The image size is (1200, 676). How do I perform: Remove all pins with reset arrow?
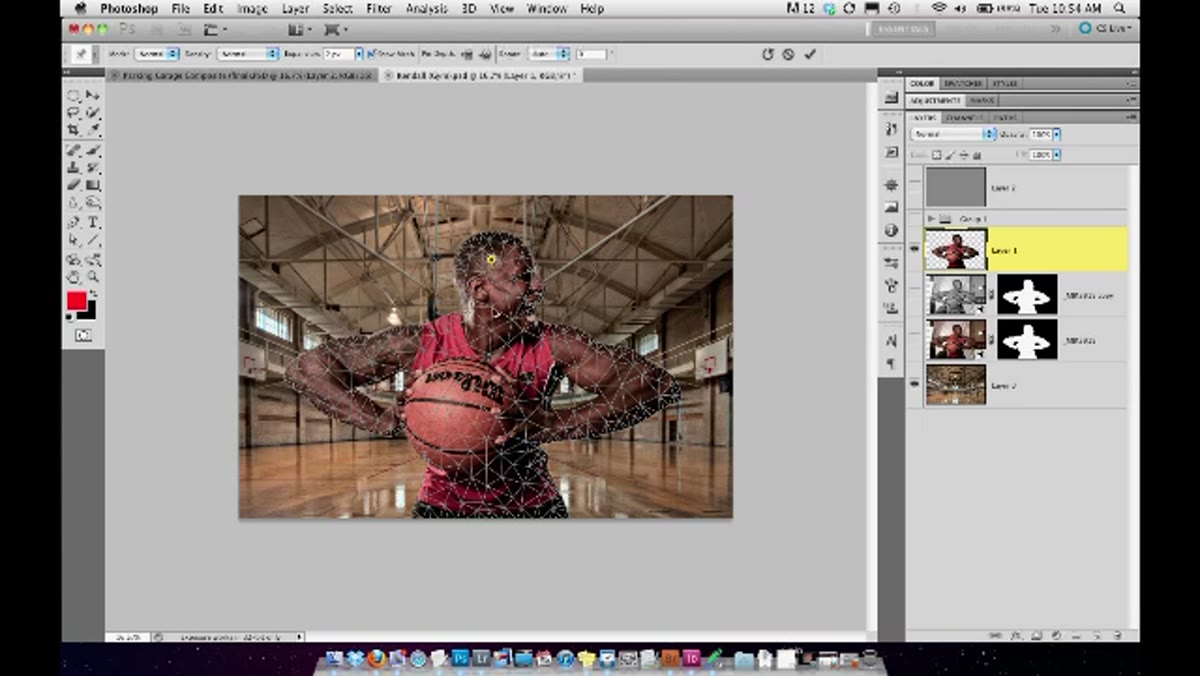[768, 54]
